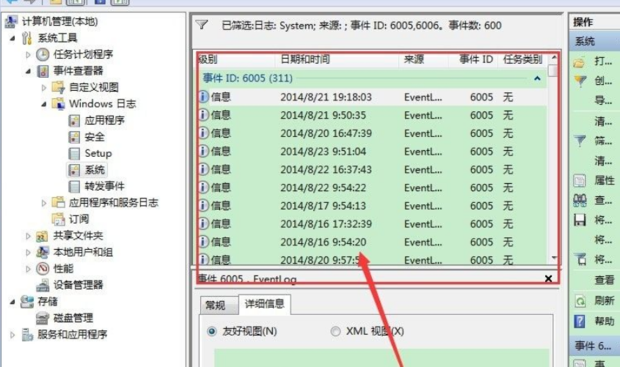This screenshot has width=620, height=367.
Task: Switch to the 详细信息 tab
Action: (x=265, y=304)
